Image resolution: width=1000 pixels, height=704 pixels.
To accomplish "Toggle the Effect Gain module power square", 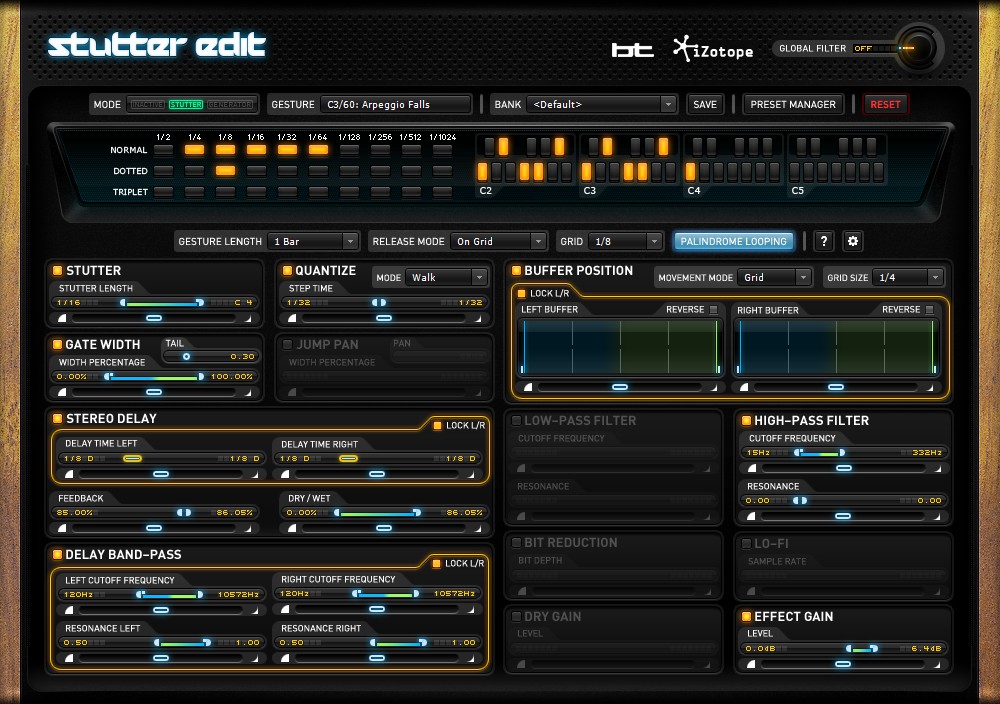I will pos(746,617).
